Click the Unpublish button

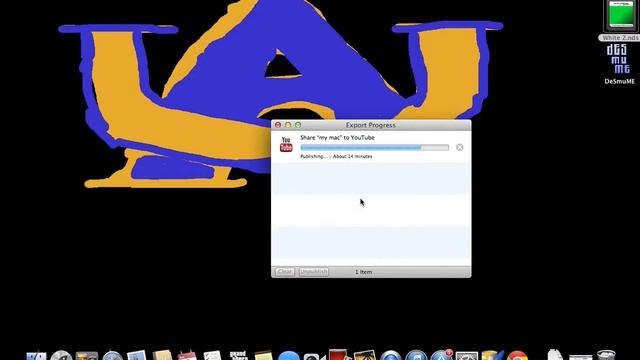tap(313, 272)
